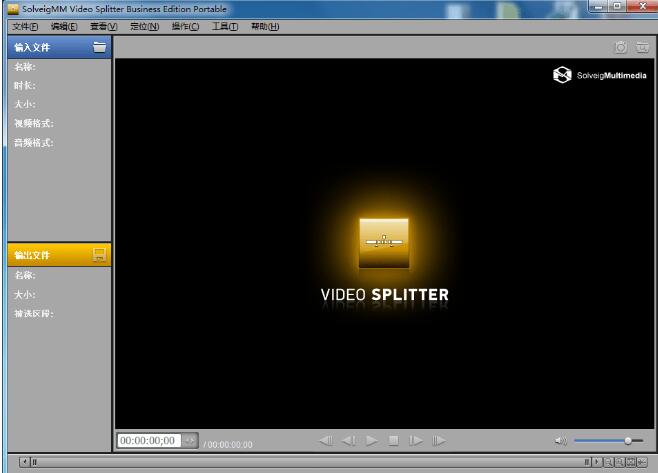This screenshot has height=473, width=658.
Task: Click the scissors icon at timeline end
Action: [642, 462]
